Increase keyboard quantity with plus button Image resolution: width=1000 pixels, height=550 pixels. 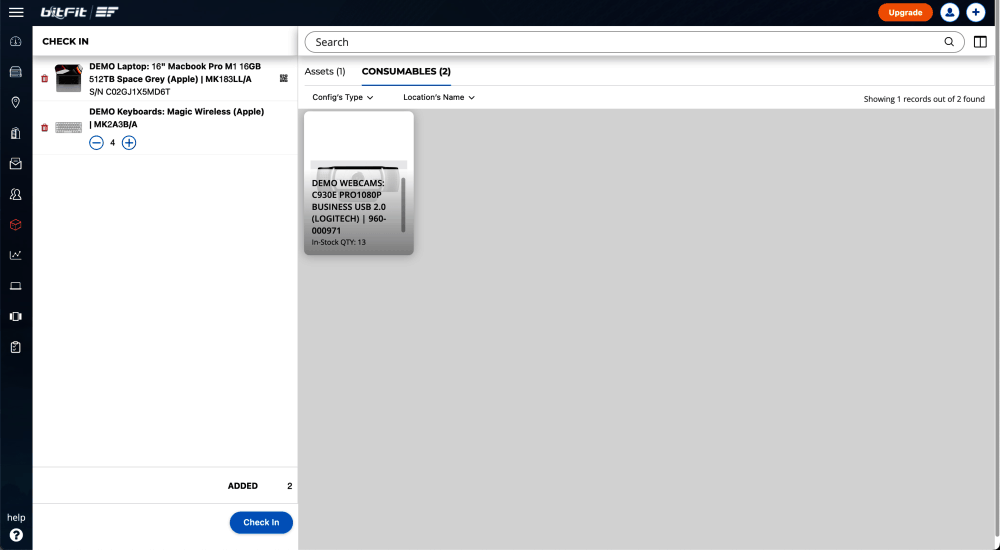pos(129,143)
